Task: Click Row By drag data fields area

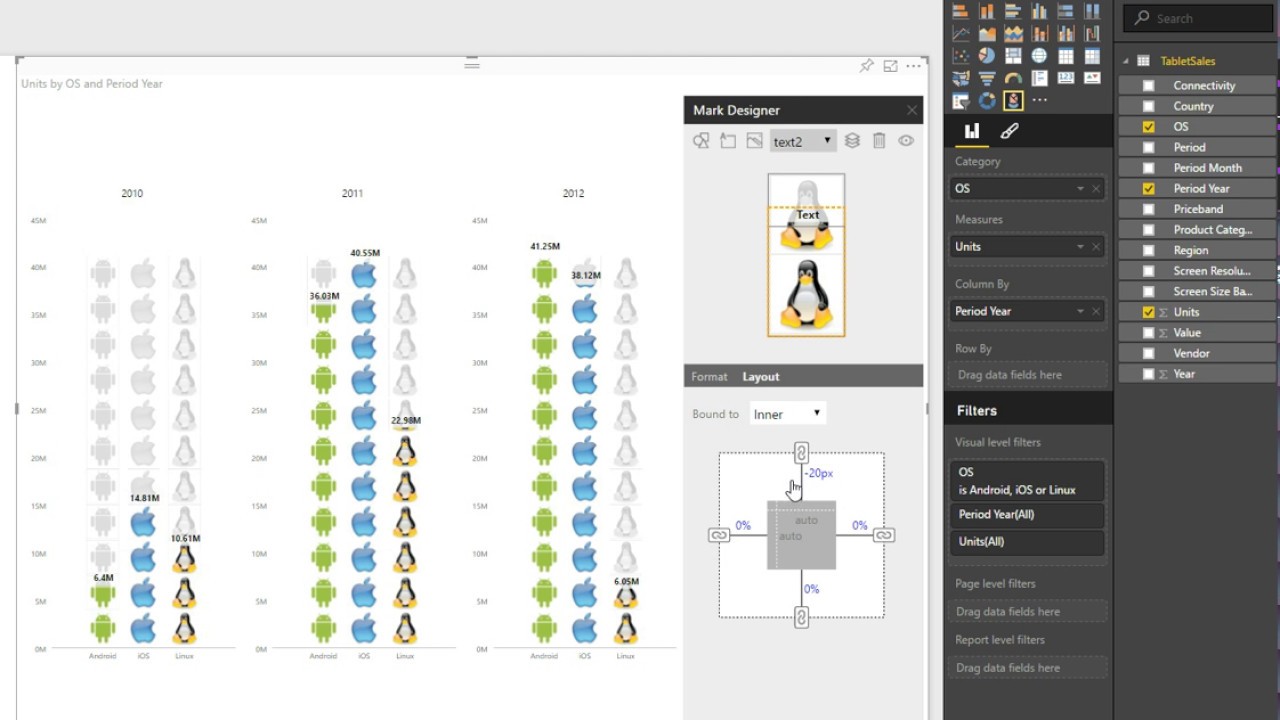Action: point(1027,375)
